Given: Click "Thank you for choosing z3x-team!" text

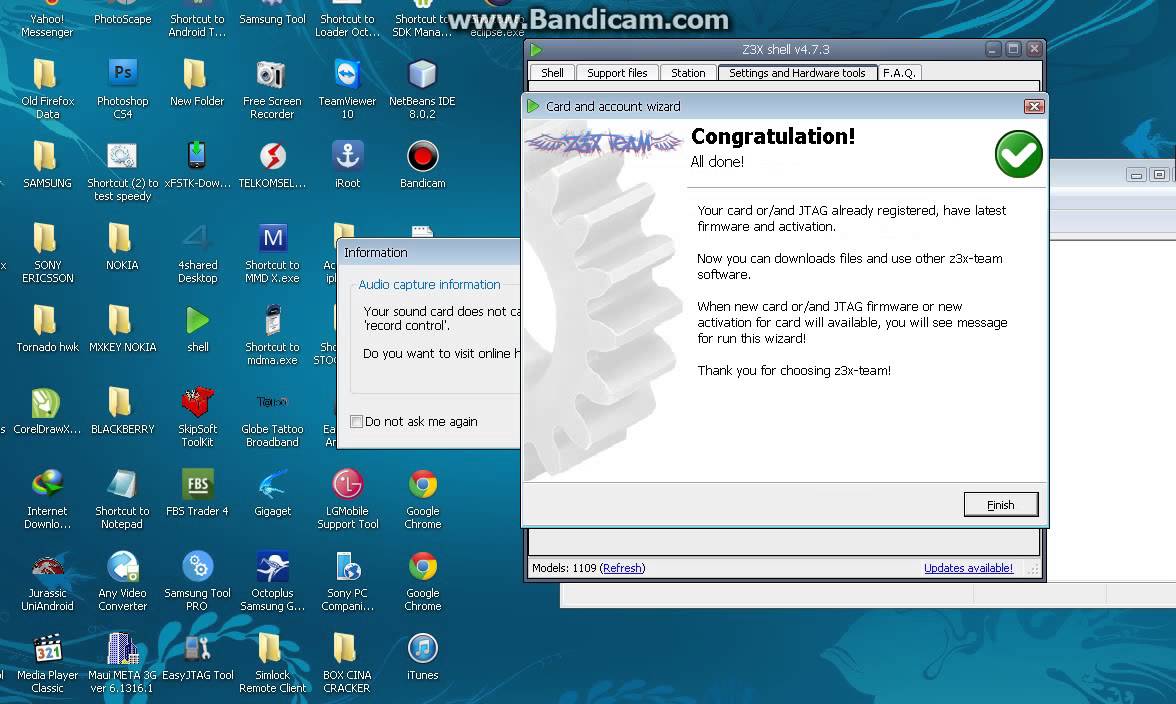Looking at the screenshot, I should [794, 370].
